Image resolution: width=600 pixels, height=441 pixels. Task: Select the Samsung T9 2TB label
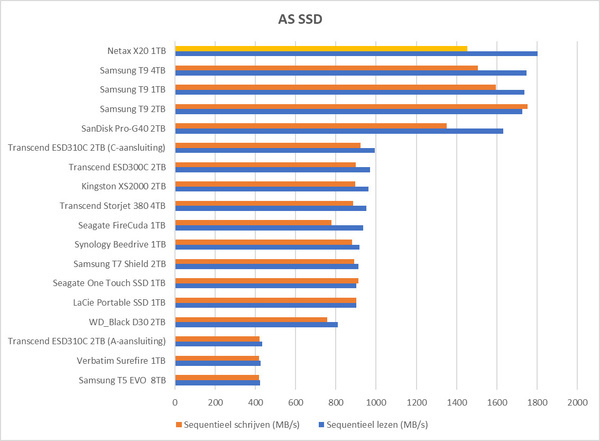tap(133, 109)
